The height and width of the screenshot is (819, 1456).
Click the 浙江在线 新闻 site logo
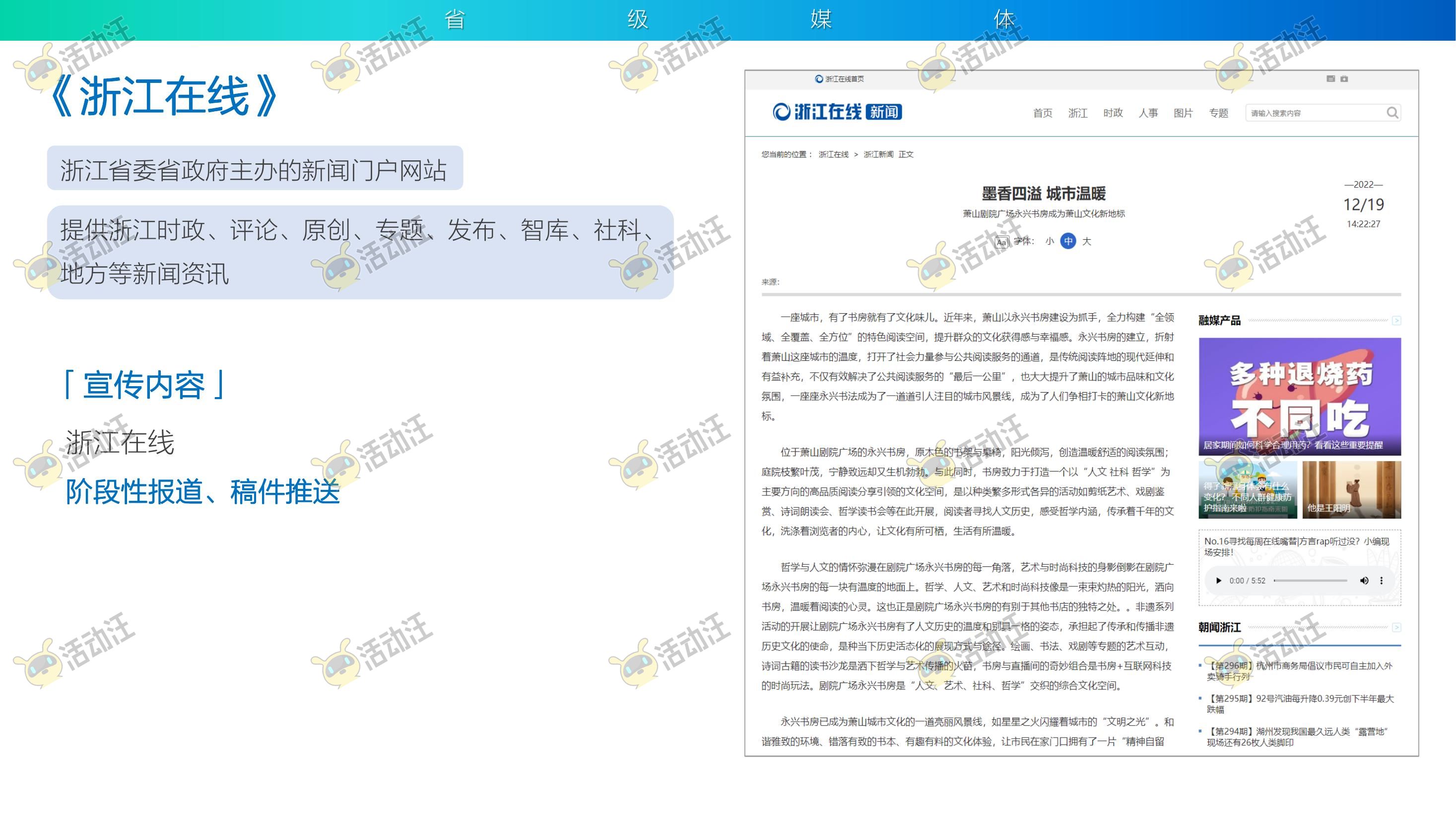(837, 112)
